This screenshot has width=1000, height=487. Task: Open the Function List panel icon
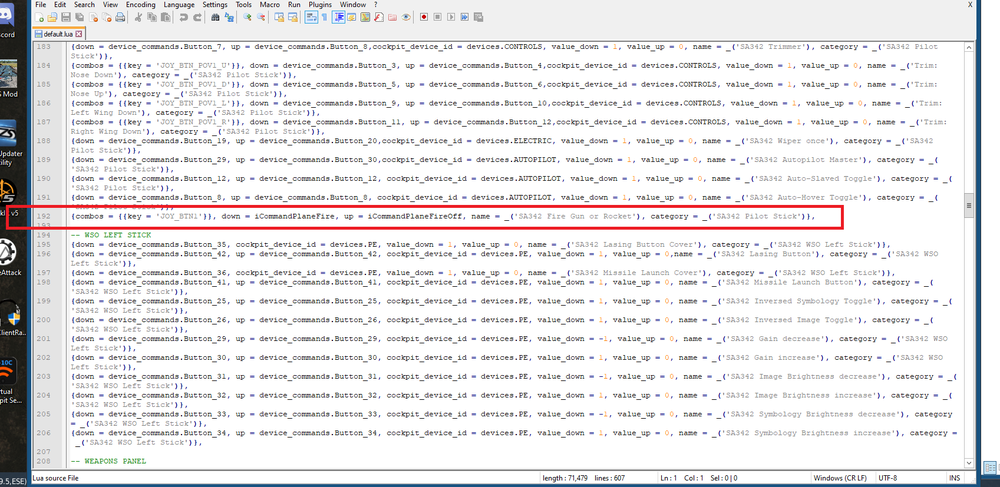tap(378, 18)
